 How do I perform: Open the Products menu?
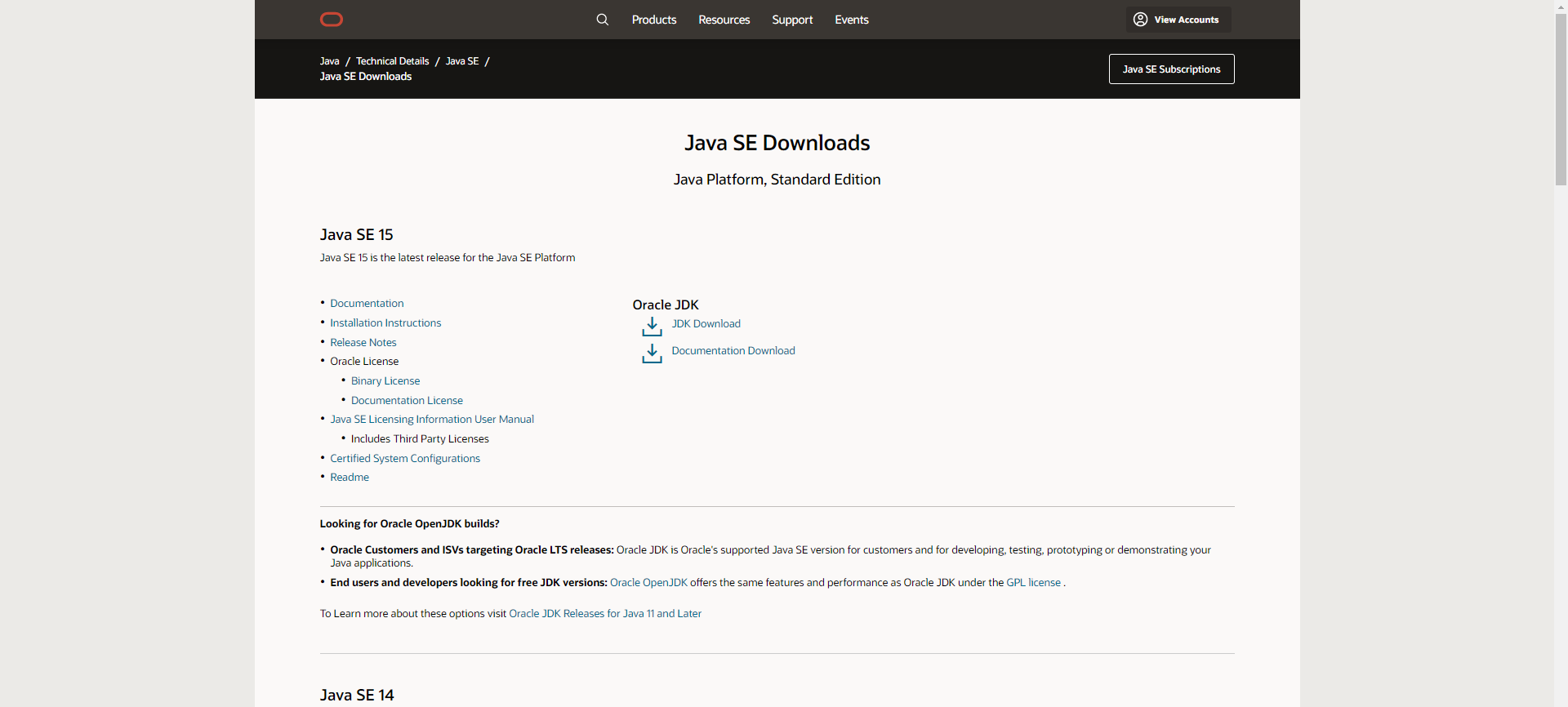(654, 20)
